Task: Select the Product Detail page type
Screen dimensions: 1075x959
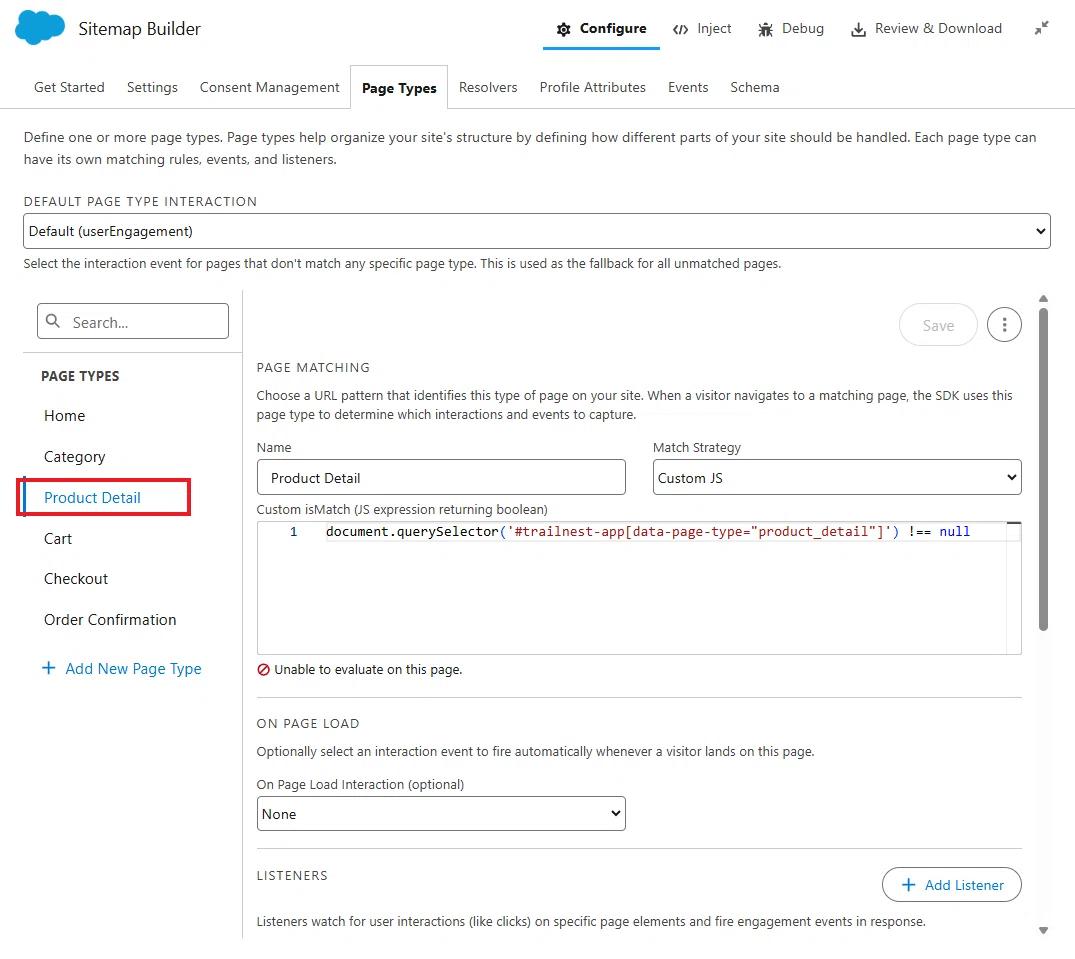Action: (x=93, y=498)
